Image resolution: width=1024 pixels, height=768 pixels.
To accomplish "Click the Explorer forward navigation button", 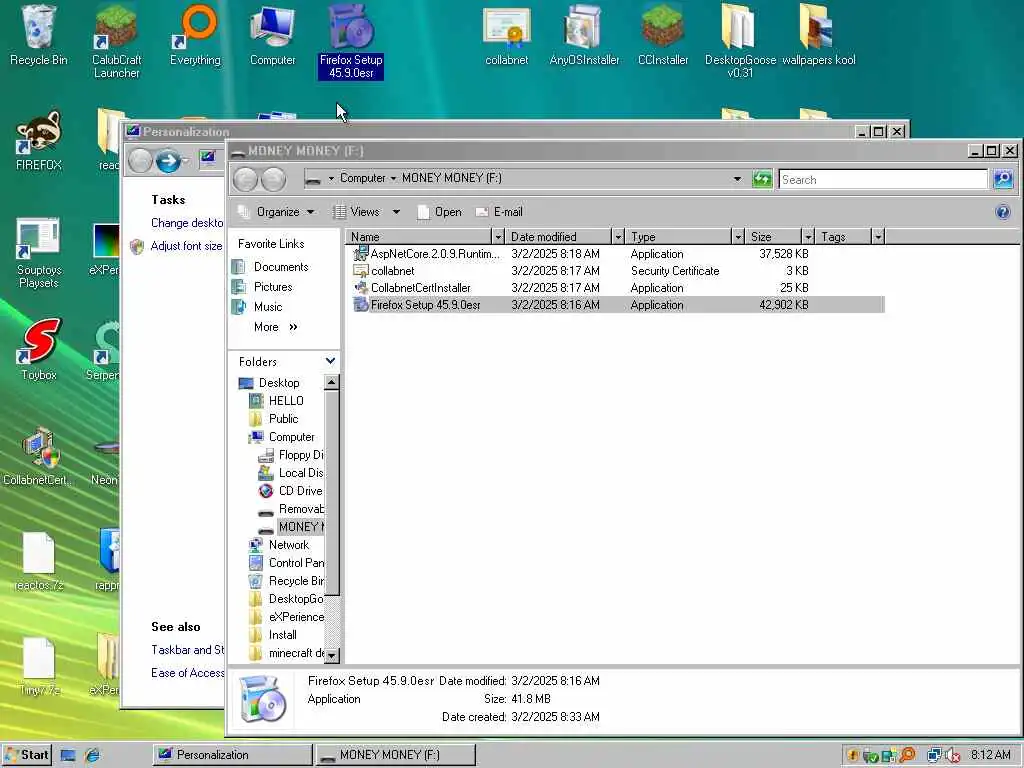I will click(274, 179).
